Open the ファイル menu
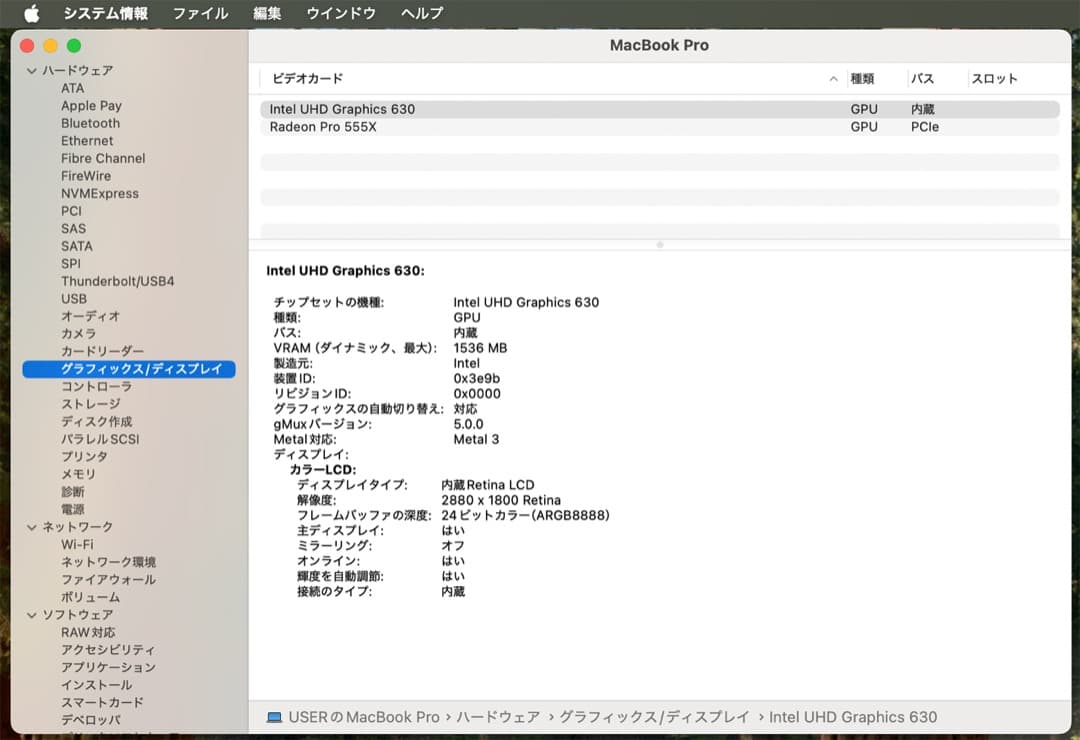 [x=200, y=13]
